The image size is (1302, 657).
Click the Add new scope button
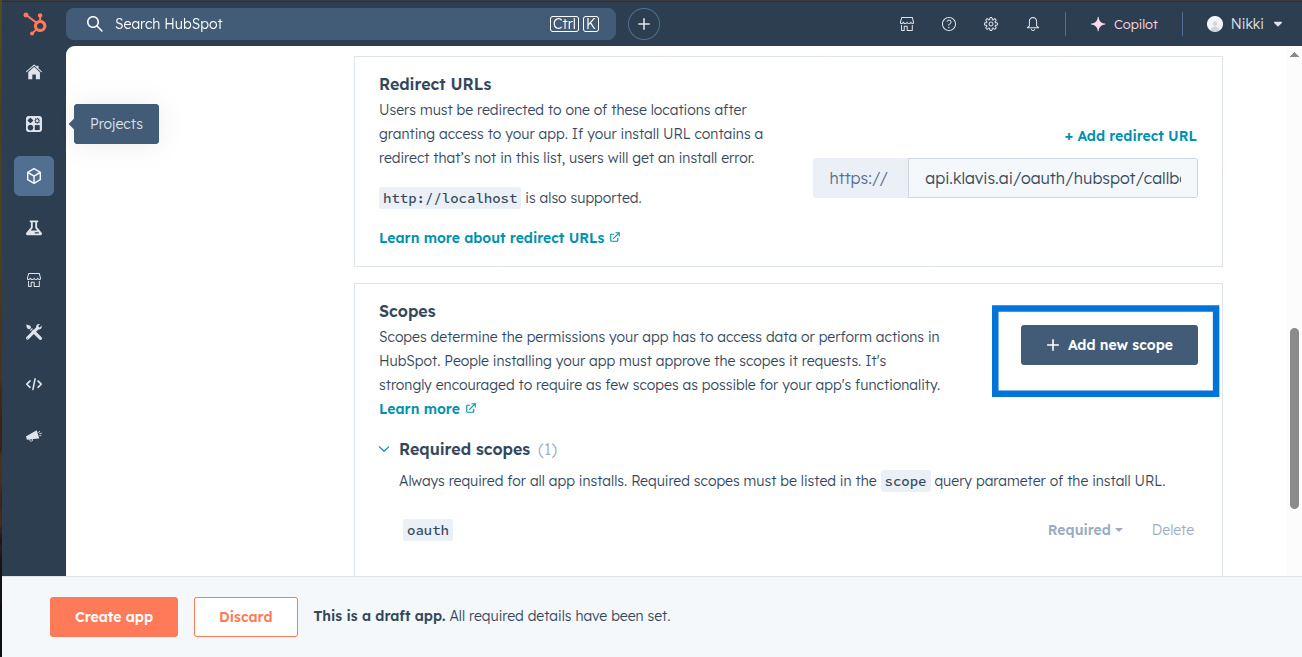(1109, 345)
